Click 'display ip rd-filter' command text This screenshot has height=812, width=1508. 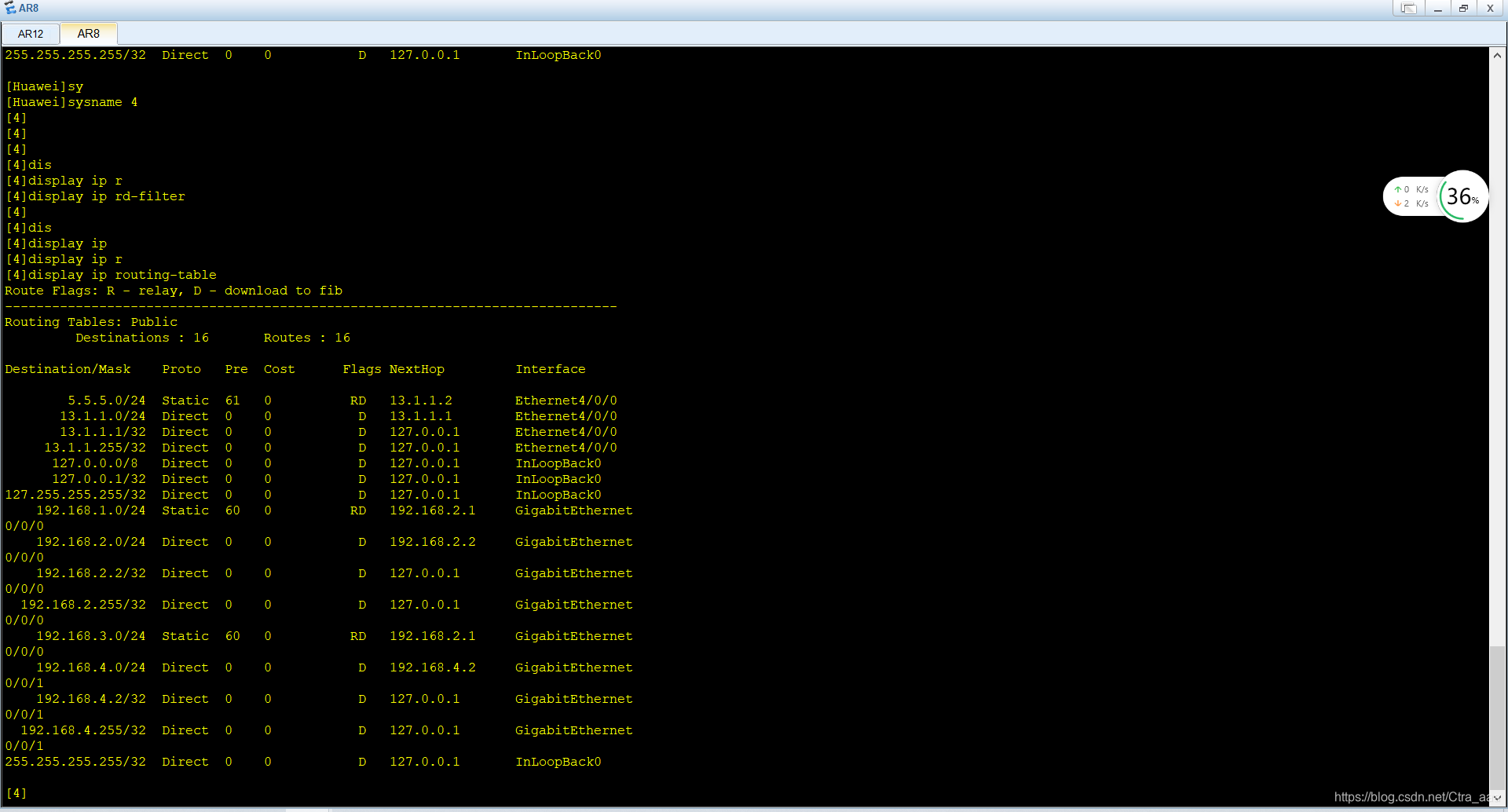[107, 196]
